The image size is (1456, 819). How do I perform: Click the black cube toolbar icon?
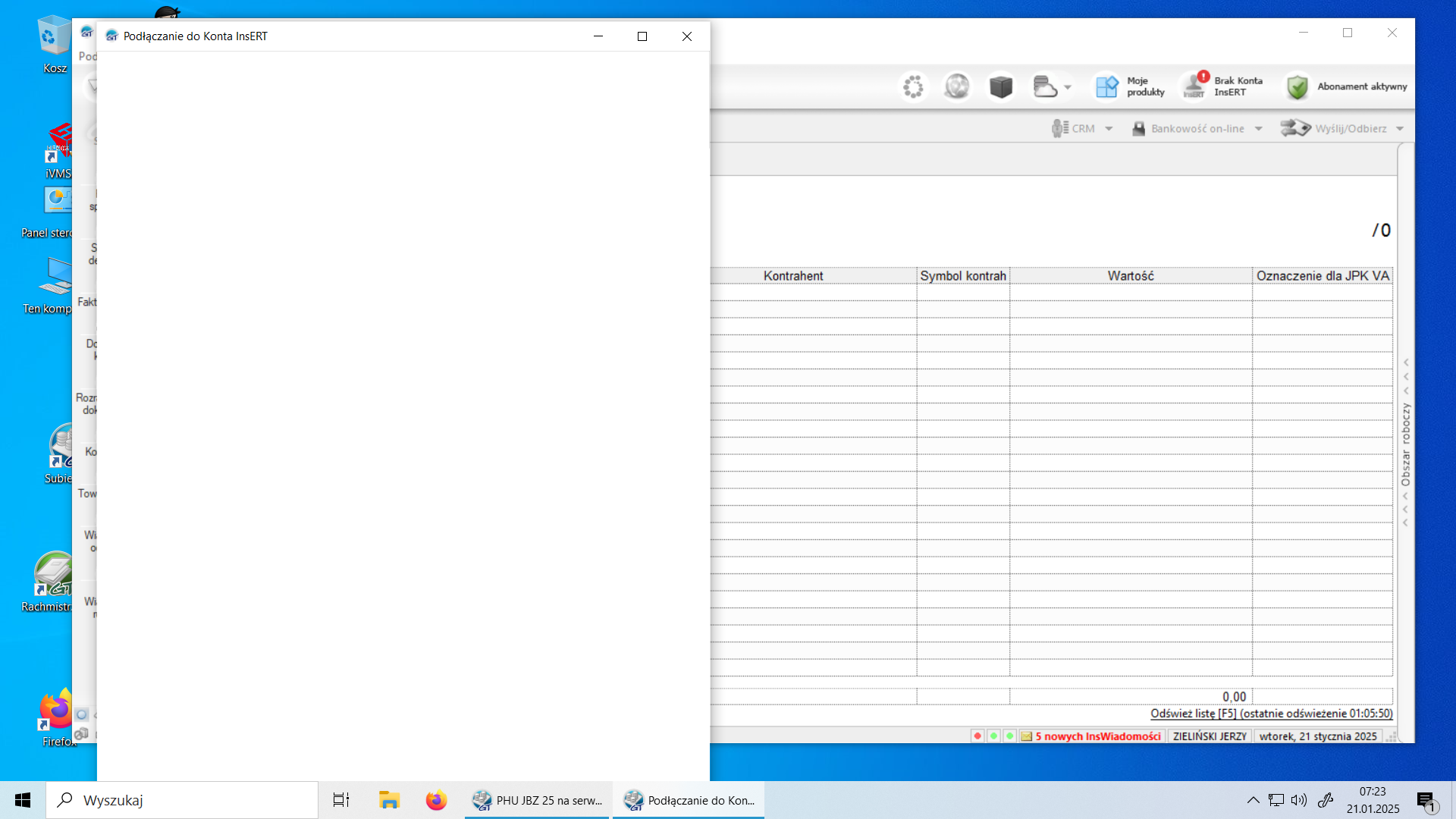[x=1001, y=86]
